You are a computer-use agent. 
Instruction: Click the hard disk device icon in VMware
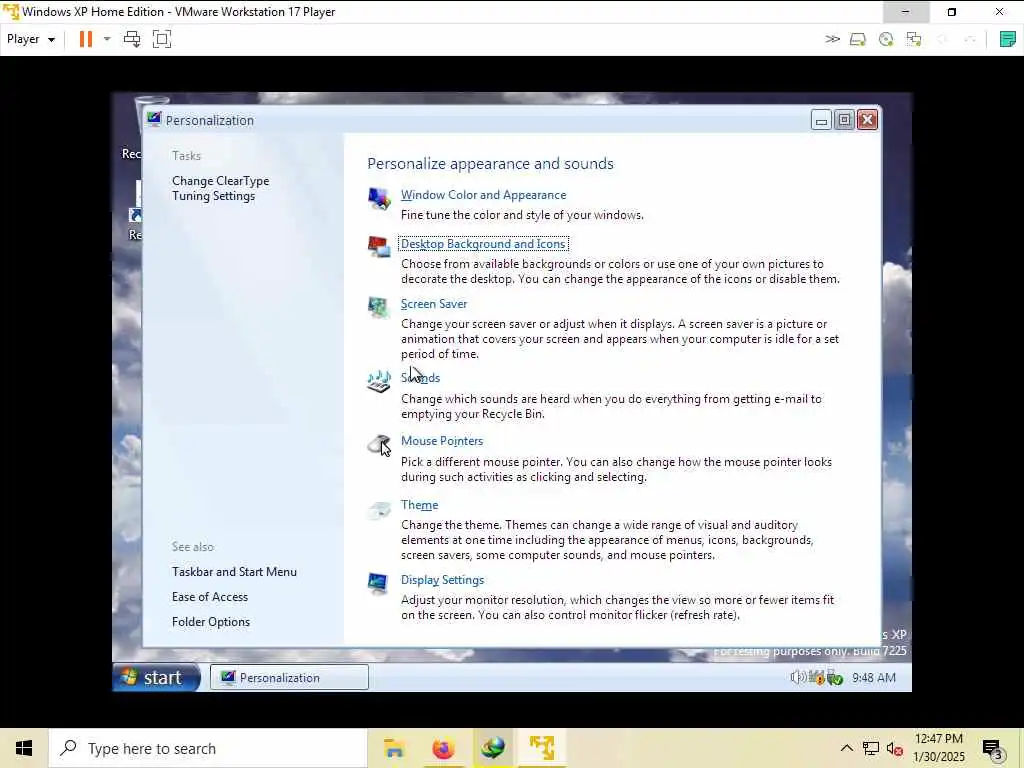(x=857, y=40)
